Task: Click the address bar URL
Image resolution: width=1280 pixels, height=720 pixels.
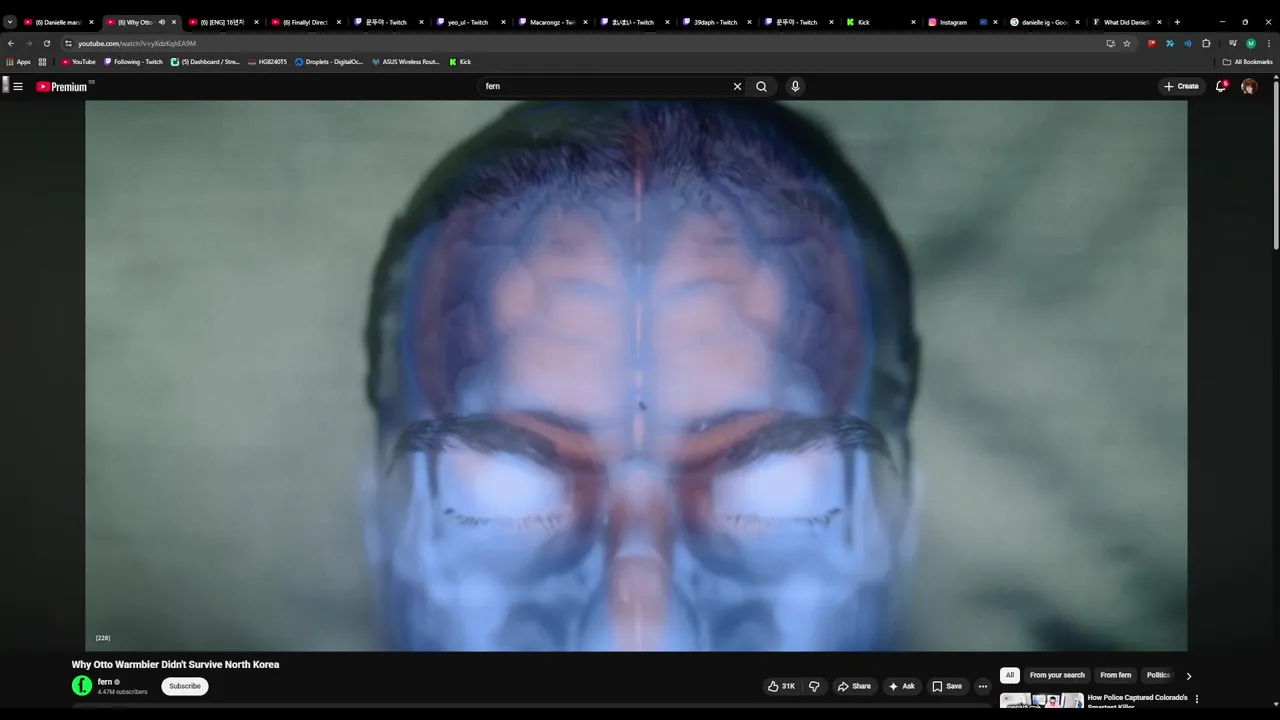Action: click(x=137, y=43)
